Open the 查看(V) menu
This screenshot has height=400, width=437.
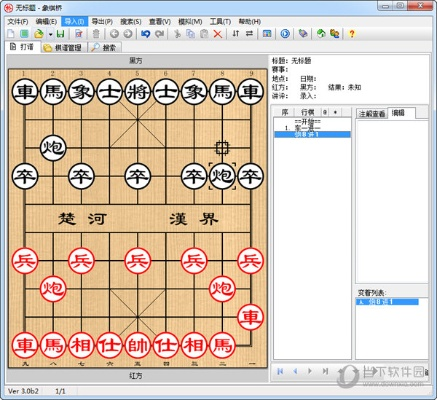click(160, 22)
